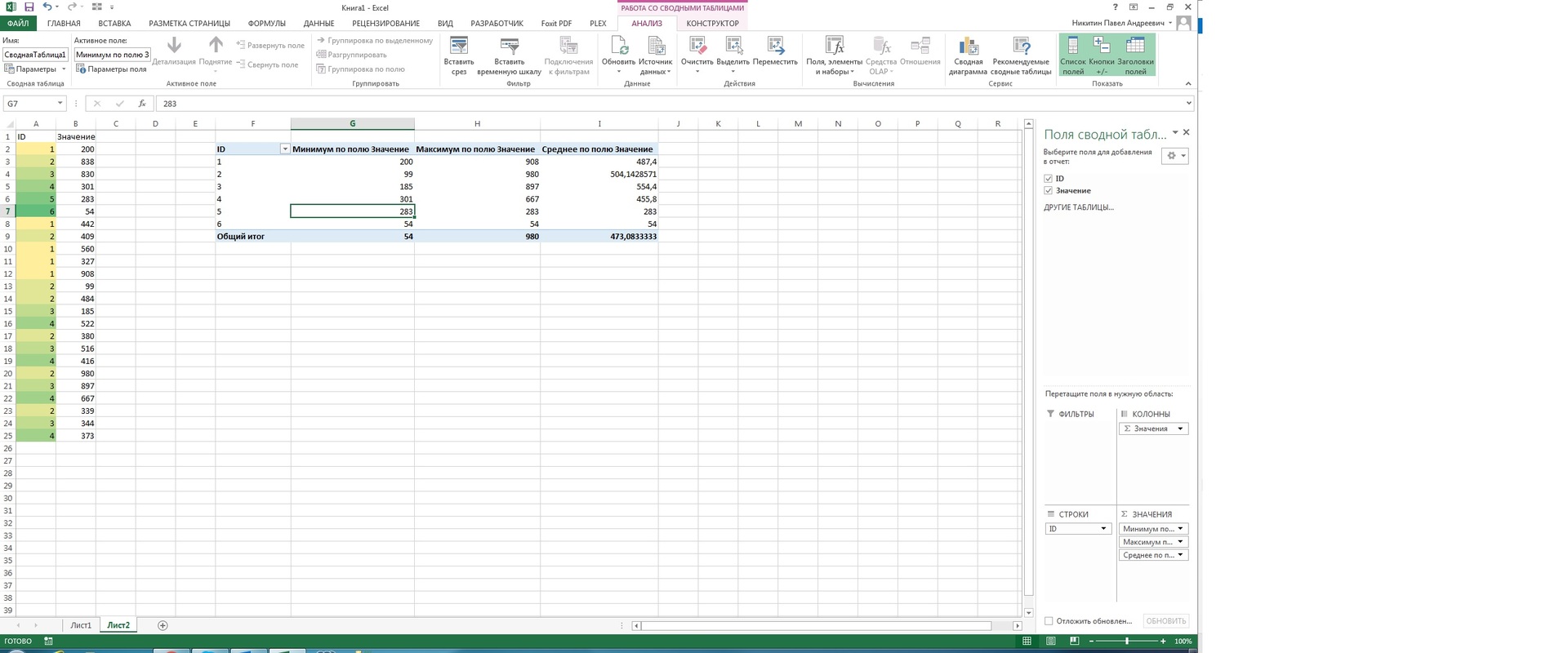Open Минимум по... field dropdown in Значения
The width and height of the screenshot is (1568, 653).
point(1180,529)
